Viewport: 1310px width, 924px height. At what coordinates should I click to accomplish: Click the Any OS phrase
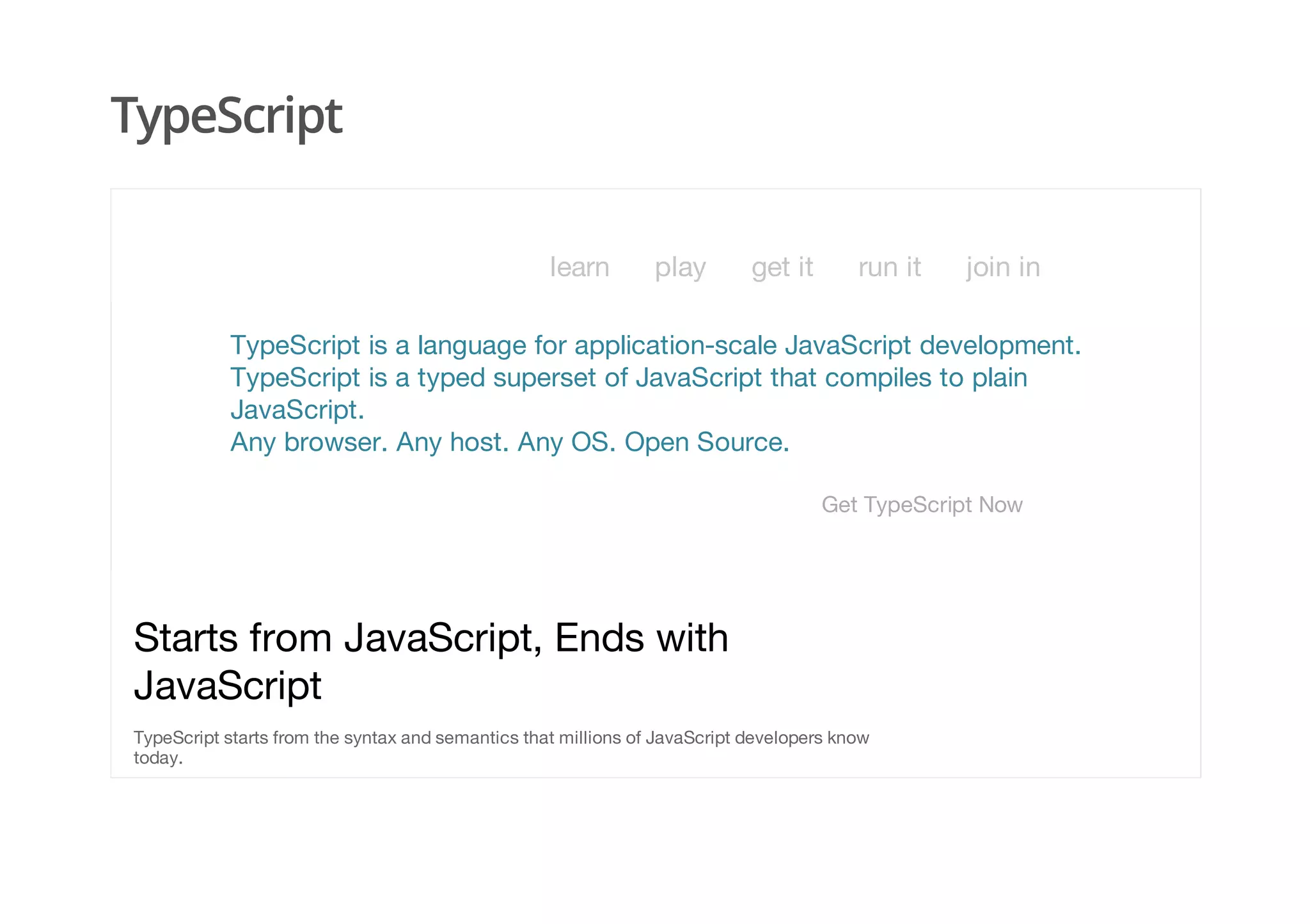566,442
